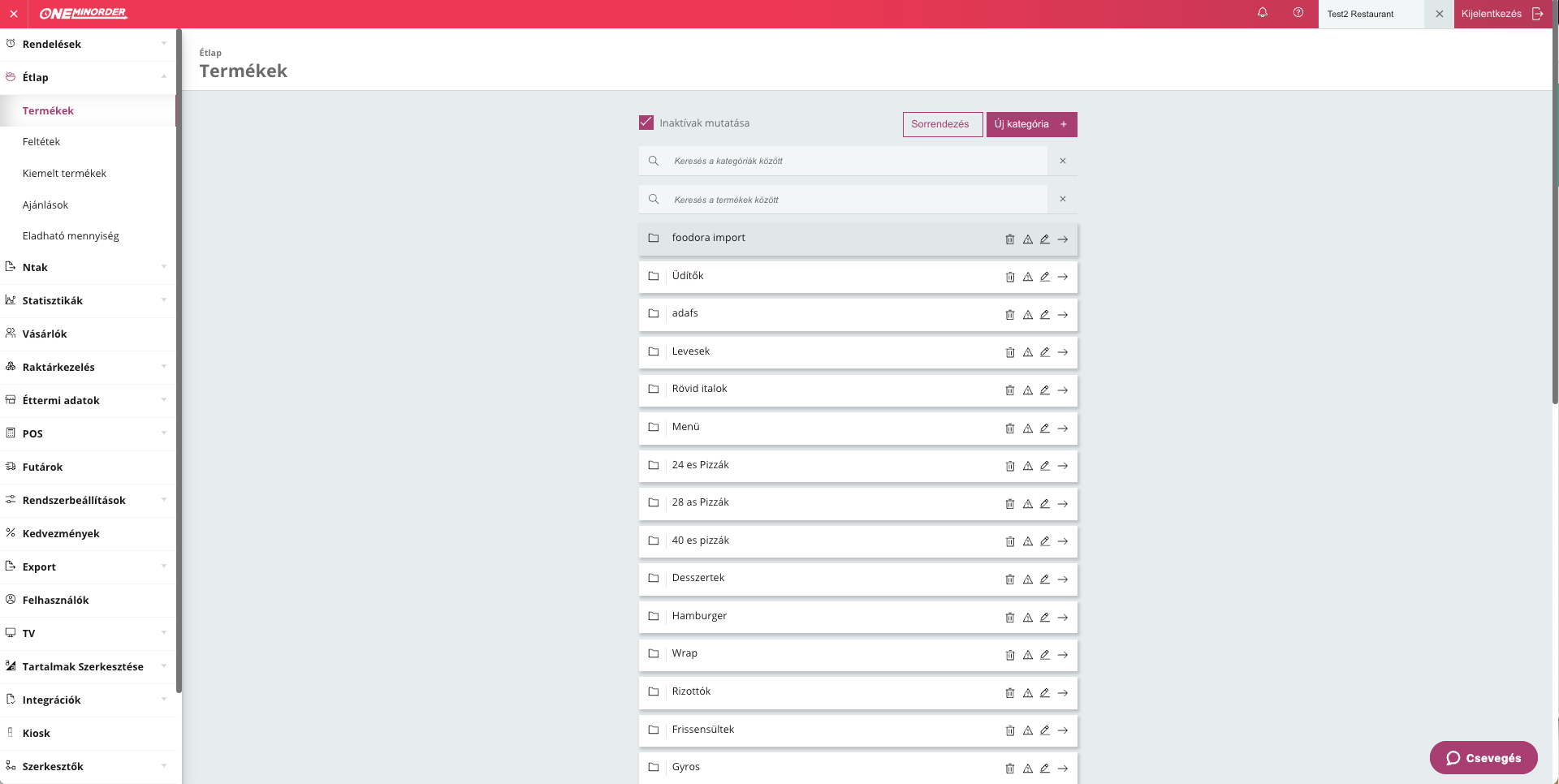
Task: Open Hamburger category using arrow icon
Action: [x=1063, y=617]
